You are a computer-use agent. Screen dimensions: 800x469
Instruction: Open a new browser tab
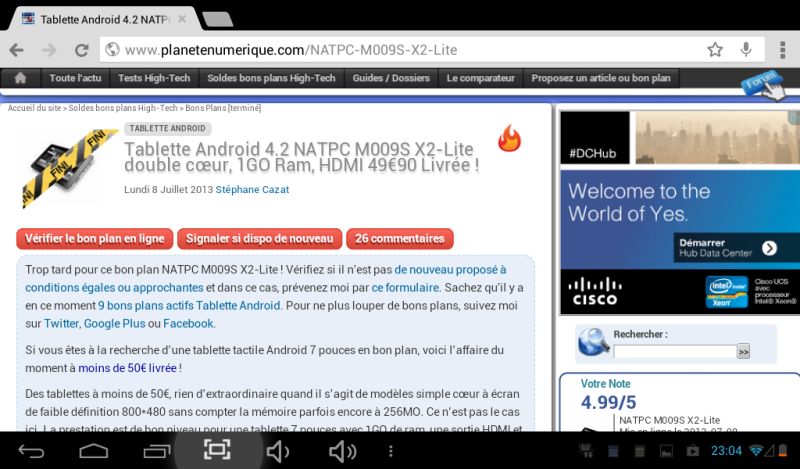(x=218, y=19)
